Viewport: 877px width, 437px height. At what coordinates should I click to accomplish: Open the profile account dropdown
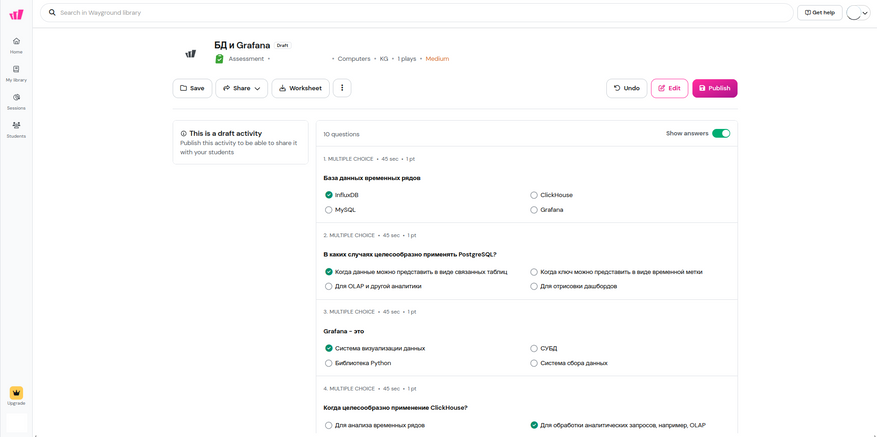[858, 13]
